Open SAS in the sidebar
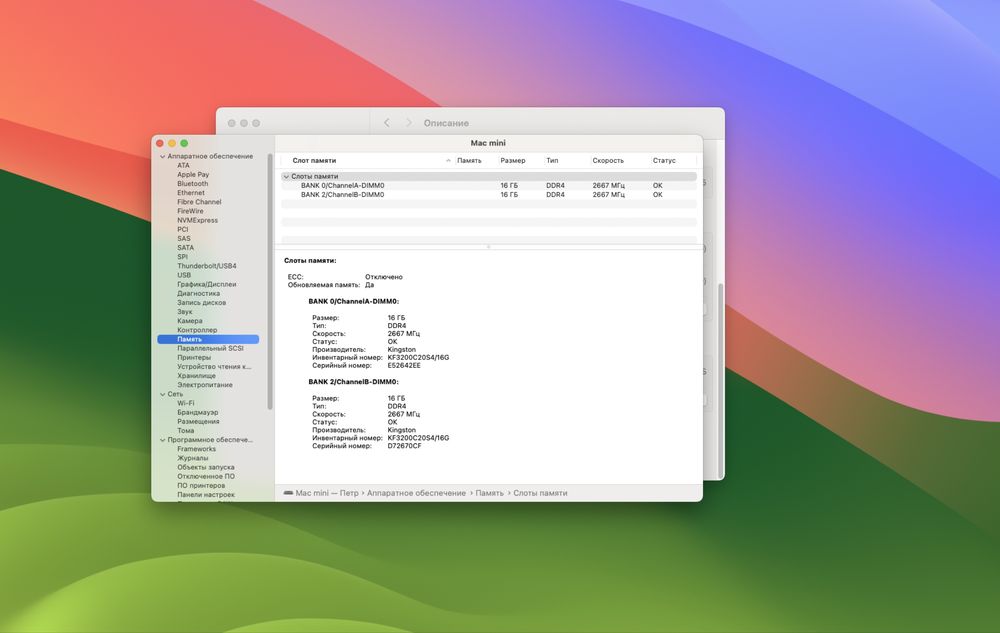The width and height of the screenshot is (1000, 633). click(x=184, y=238)
